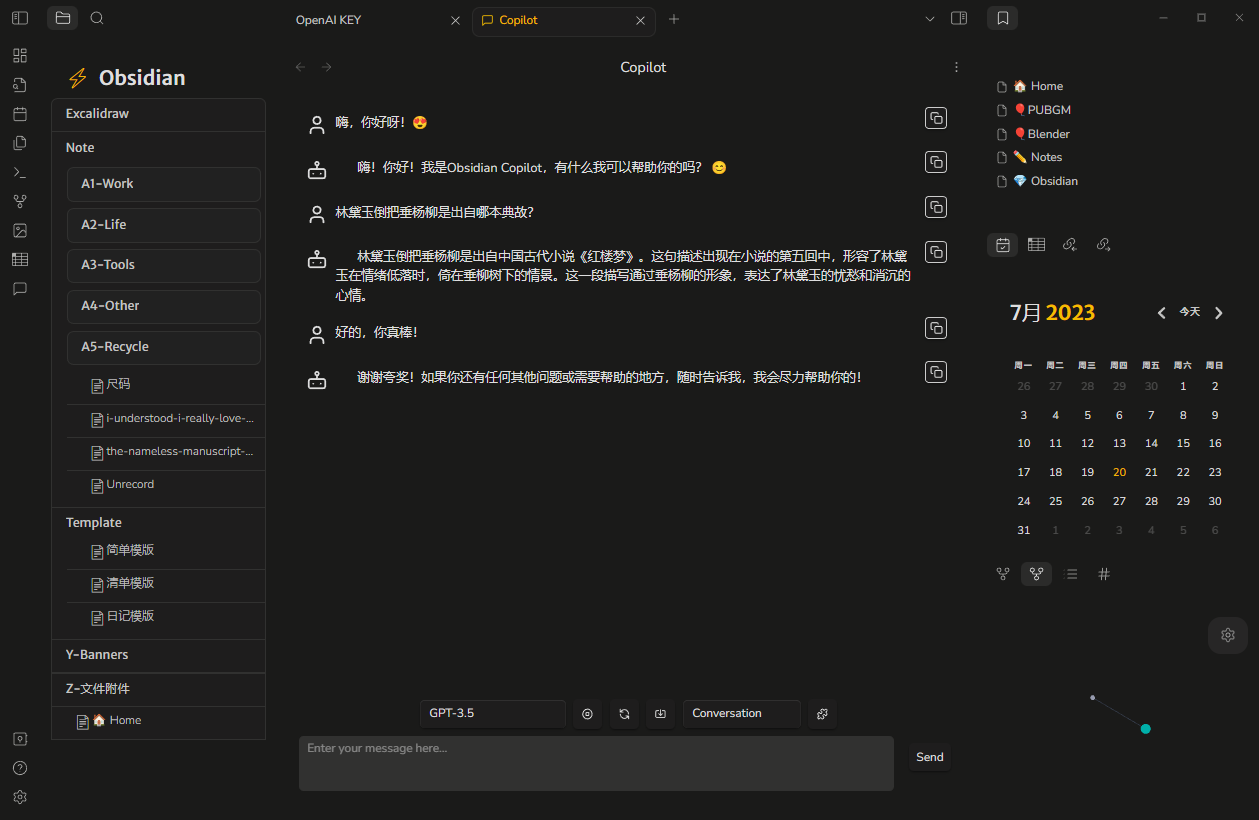Open the GPT-3.5 model dropdown
The width and height of the screenshot is (1259, 820).
[492, 712]
